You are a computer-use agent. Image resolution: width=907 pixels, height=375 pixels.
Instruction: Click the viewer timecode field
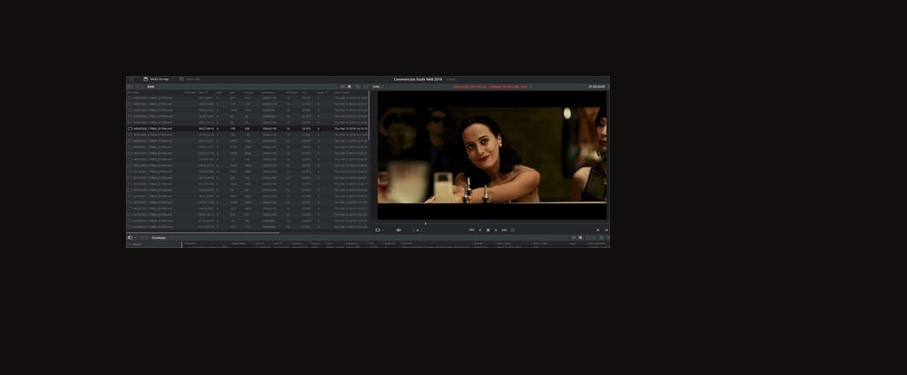coord(597,87)
